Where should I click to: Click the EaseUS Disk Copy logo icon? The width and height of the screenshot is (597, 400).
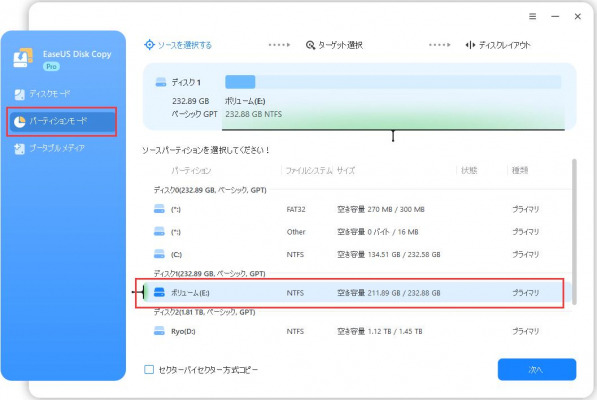[x=23, y=58]
